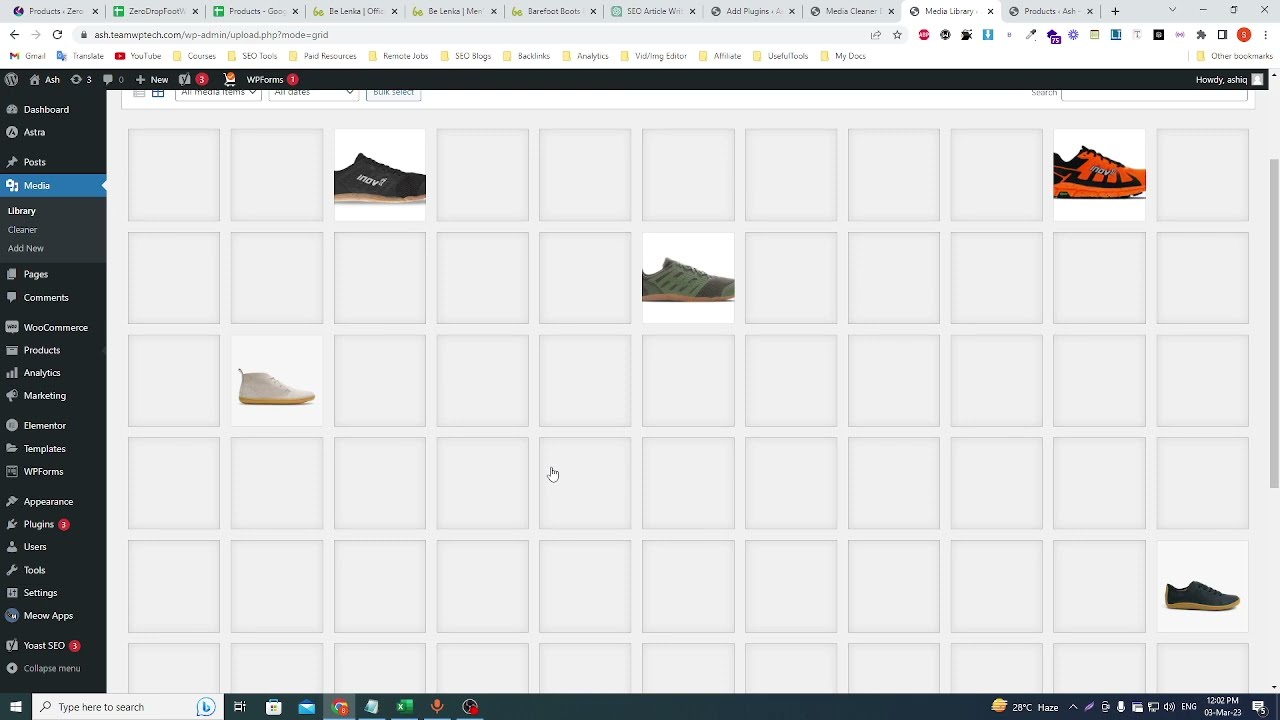Switch to list view of media

pos(139,92)
